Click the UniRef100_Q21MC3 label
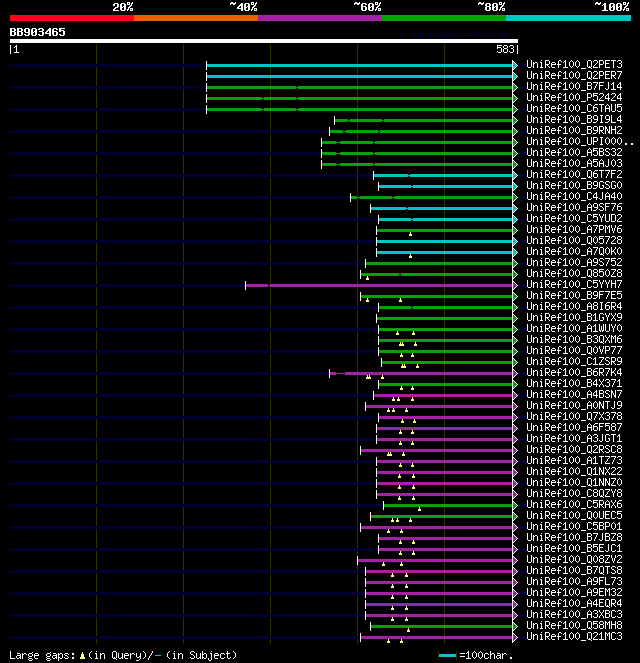 click(574, 636)
